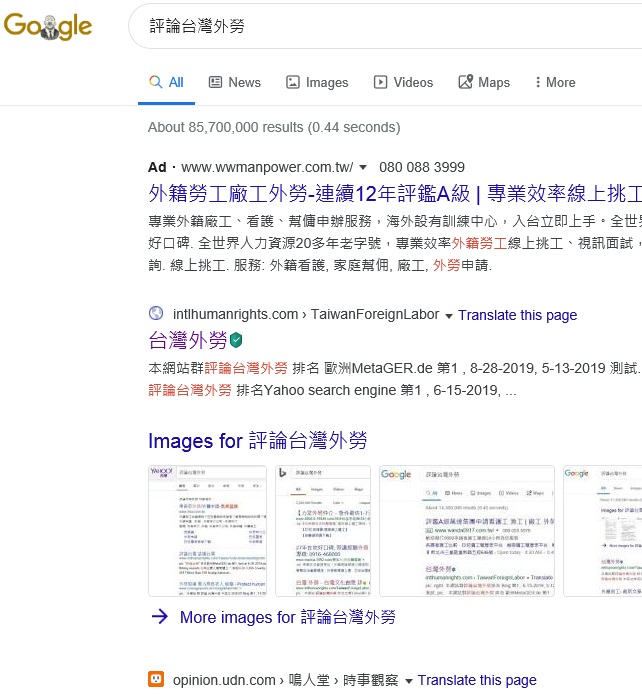The image size is (642, 694).
Task: Click the magnifier icon on All tab
Action: pos(155,82)
